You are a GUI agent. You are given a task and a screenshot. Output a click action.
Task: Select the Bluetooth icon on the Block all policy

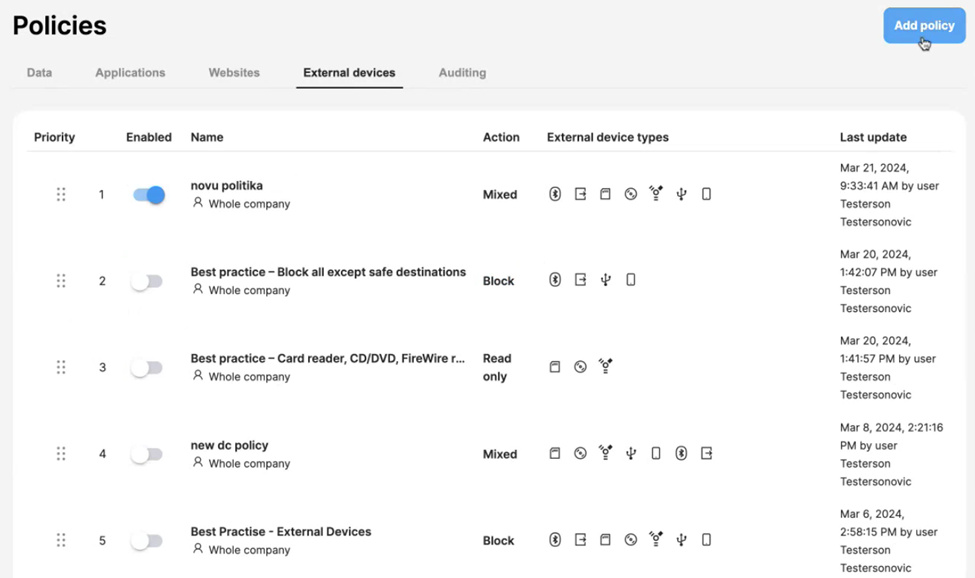point(555,280)
